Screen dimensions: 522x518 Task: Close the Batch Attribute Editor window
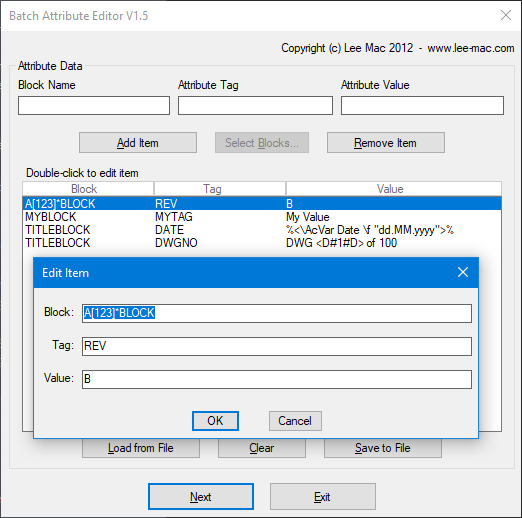click(x=506, y=15)
